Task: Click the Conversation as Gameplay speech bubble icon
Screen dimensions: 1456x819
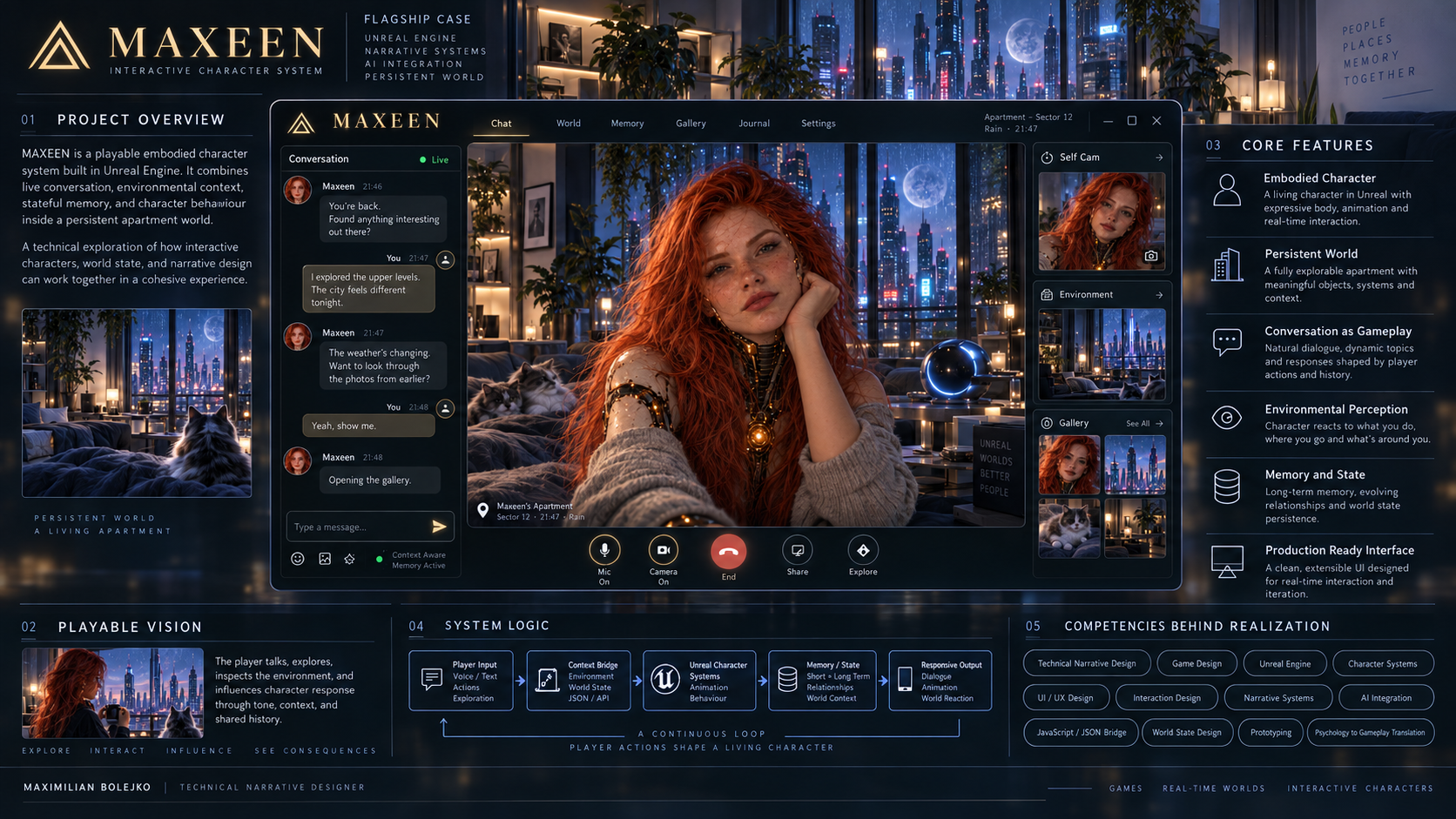Action: point(1227,341)
